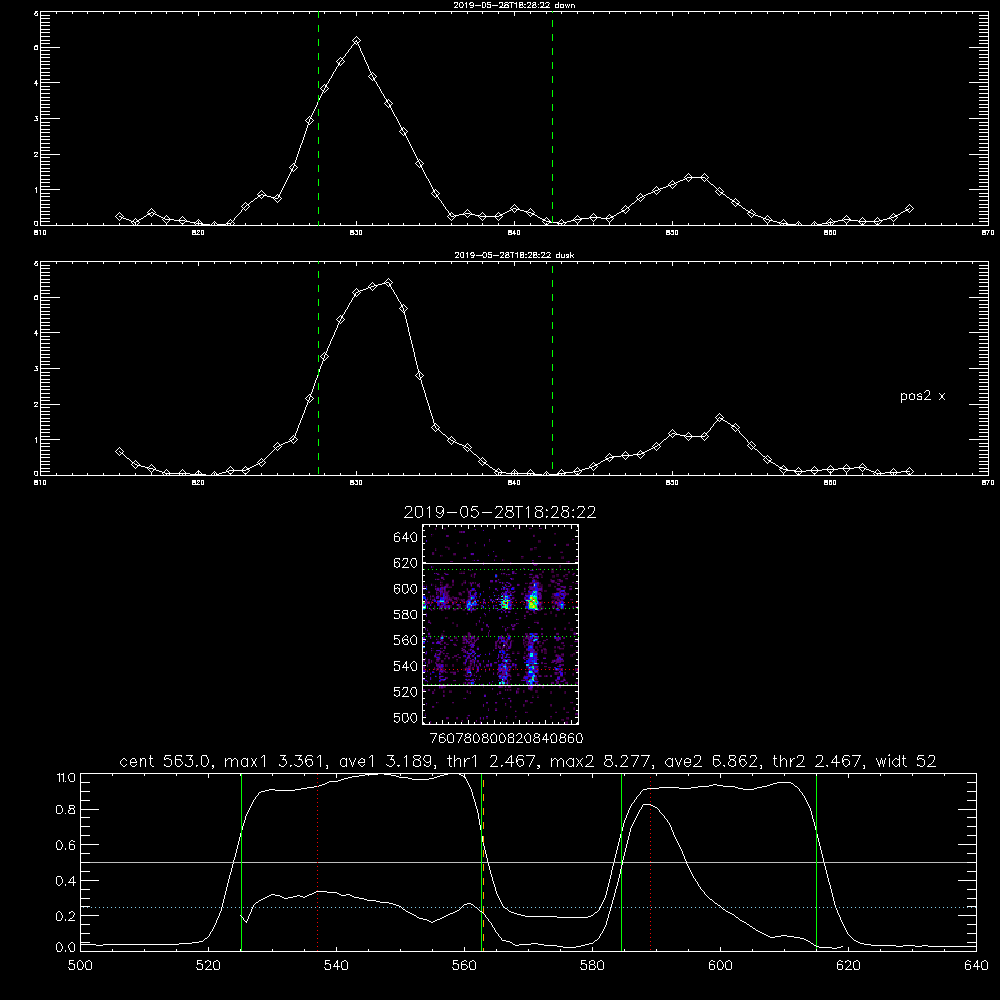Viewport: 1000px width, 1000px height.
Task: Click the '0.8' label on profile y-axis
Action: coord(66,809)
